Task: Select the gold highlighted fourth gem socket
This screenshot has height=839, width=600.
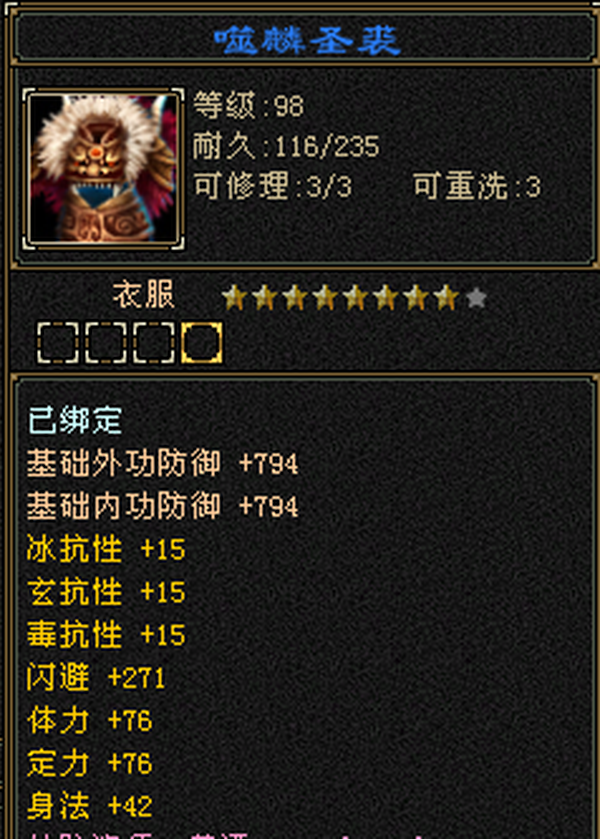Action: (202, 342)
